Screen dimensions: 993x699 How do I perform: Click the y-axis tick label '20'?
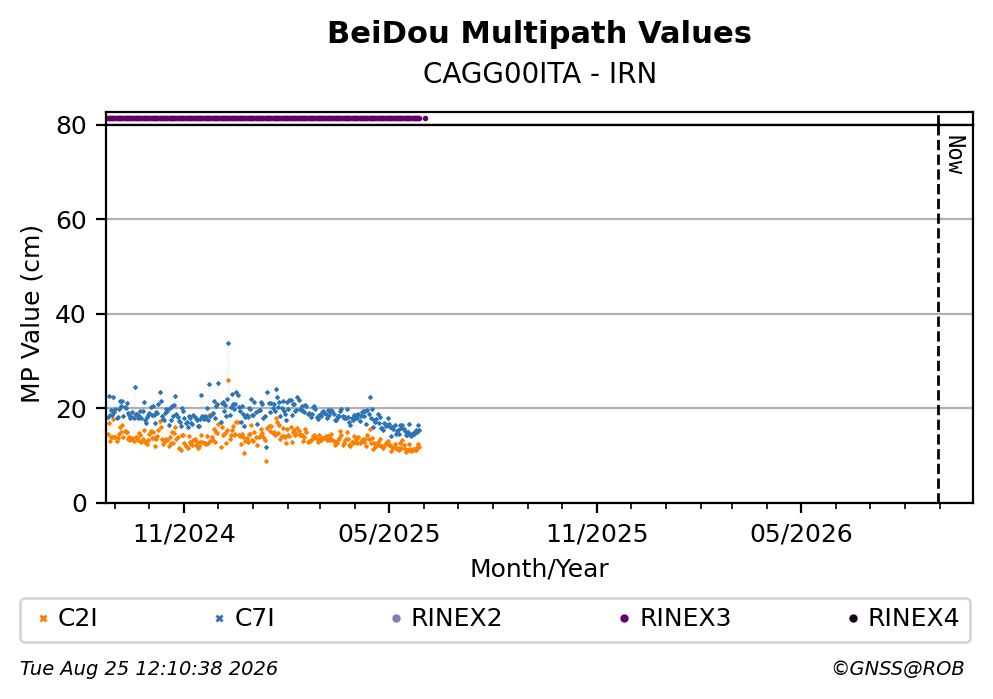pyautogui.click(x=71, y=409)
